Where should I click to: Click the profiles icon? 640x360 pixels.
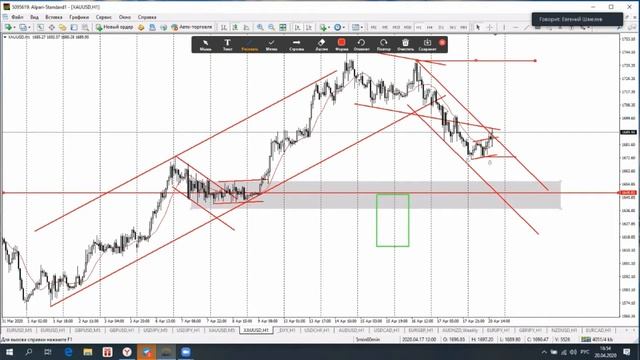[x=23, y=27]
